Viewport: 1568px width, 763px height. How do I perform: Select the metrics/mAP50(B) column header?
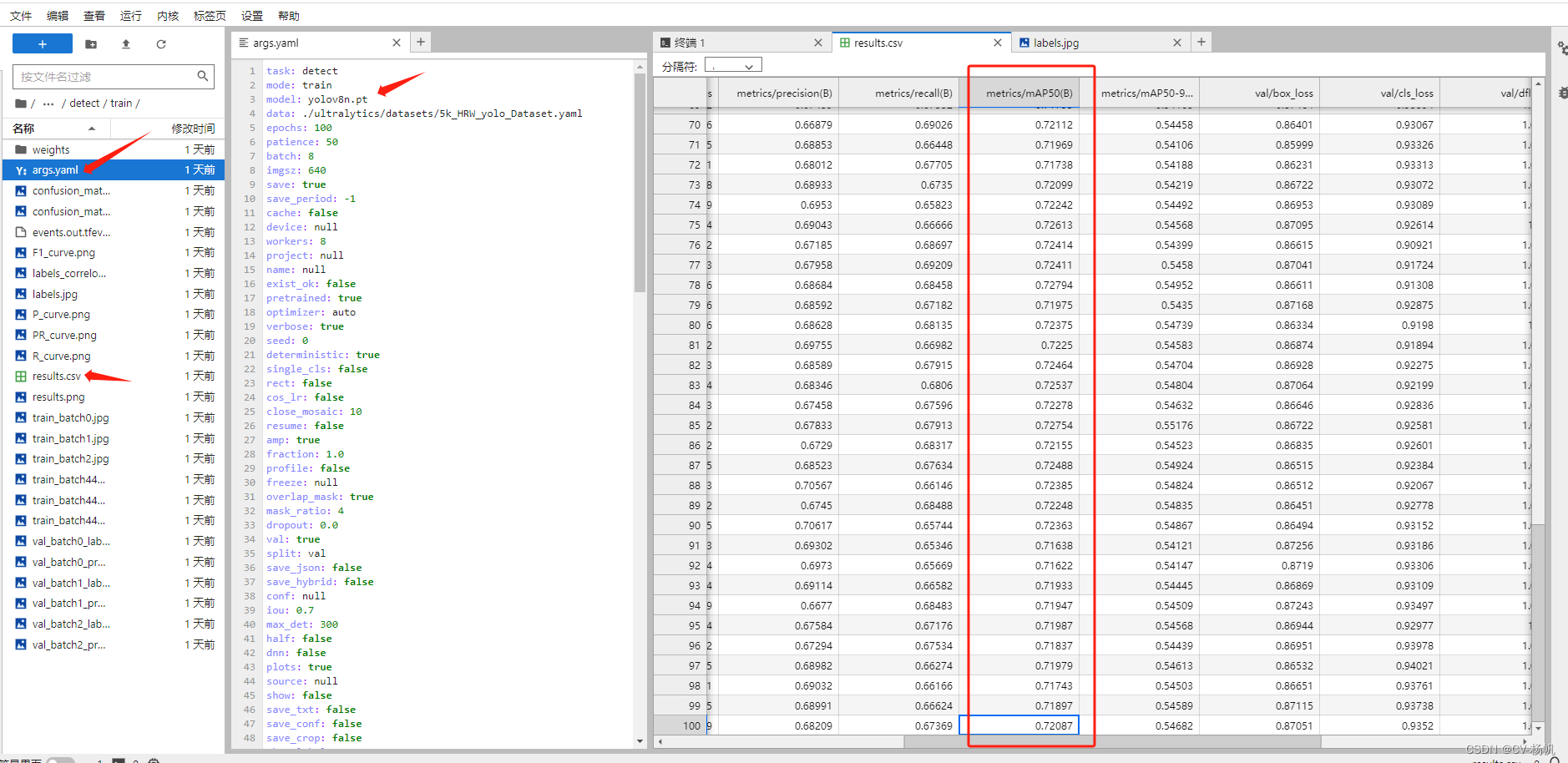[1019, 93]
